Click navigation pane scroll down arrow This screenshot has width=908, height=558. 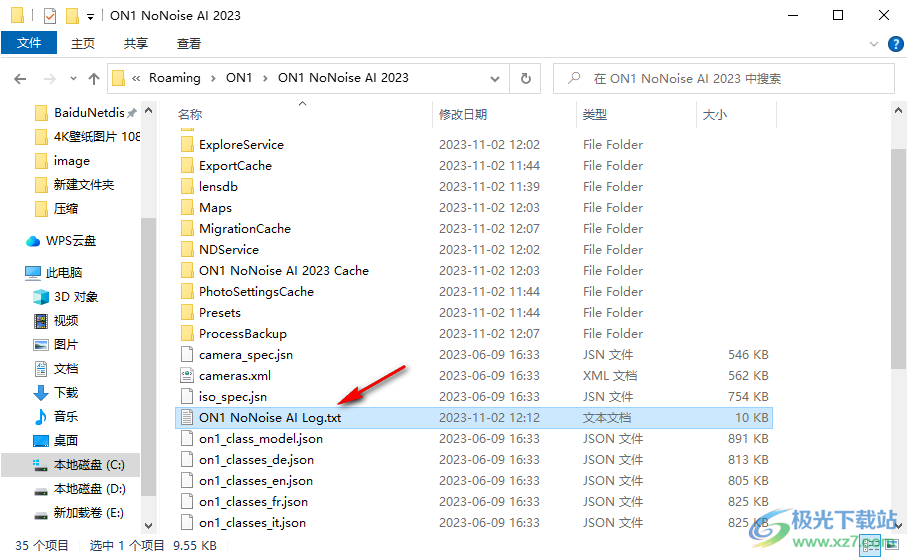[x=148, y=526]
